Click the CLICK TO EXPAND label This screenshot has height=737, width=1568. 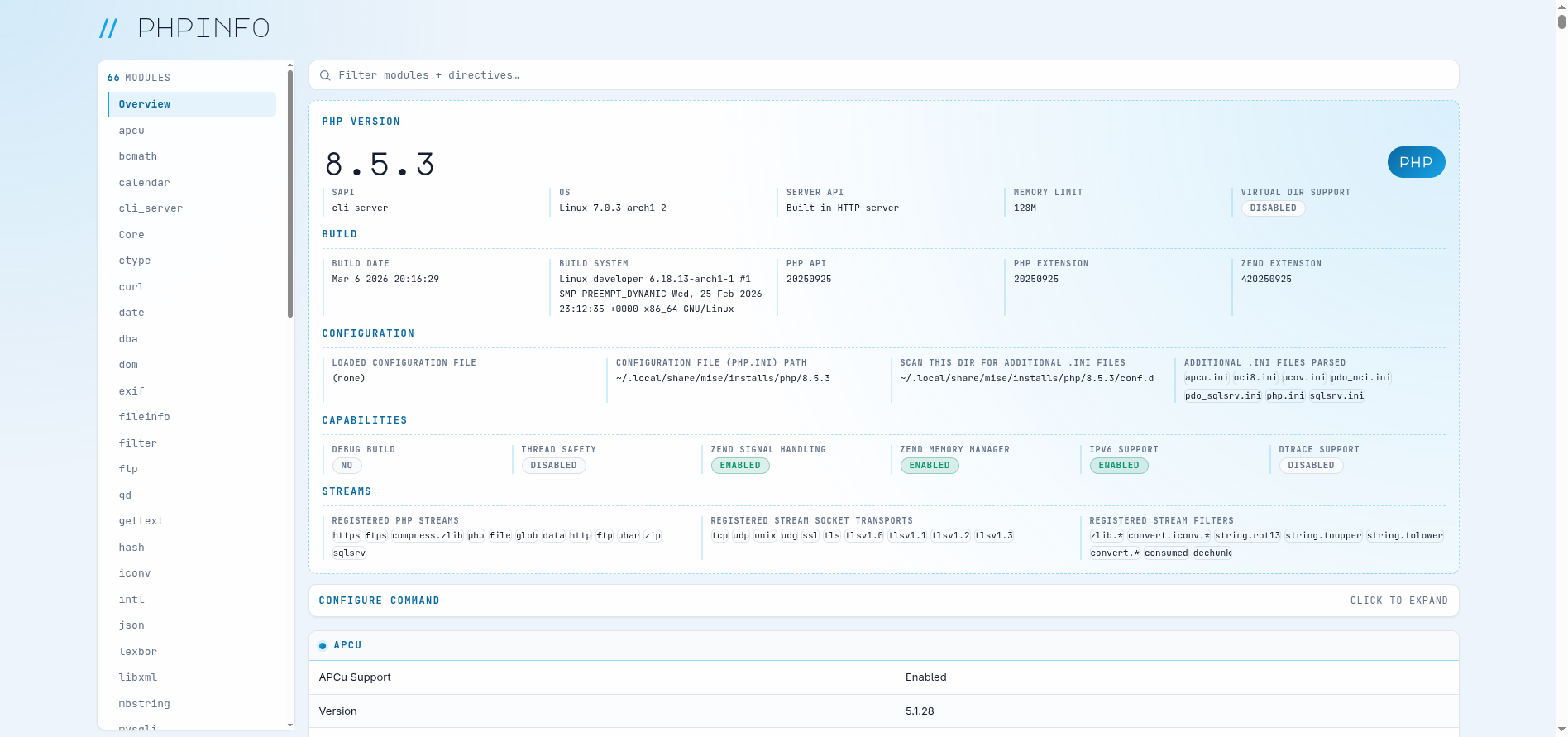click(1398, 601)
